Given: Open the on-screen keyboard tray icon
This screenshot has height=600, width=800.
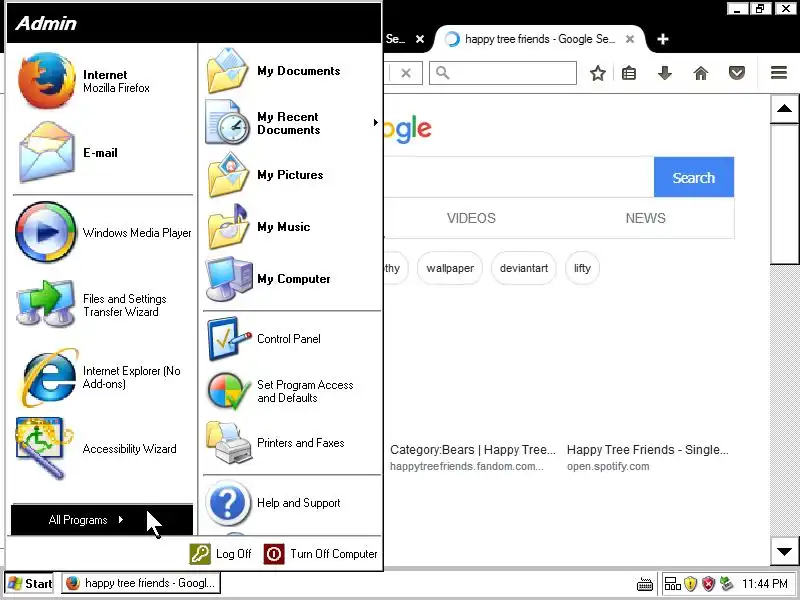Looking at the screenshot, I should coord(645,584).
